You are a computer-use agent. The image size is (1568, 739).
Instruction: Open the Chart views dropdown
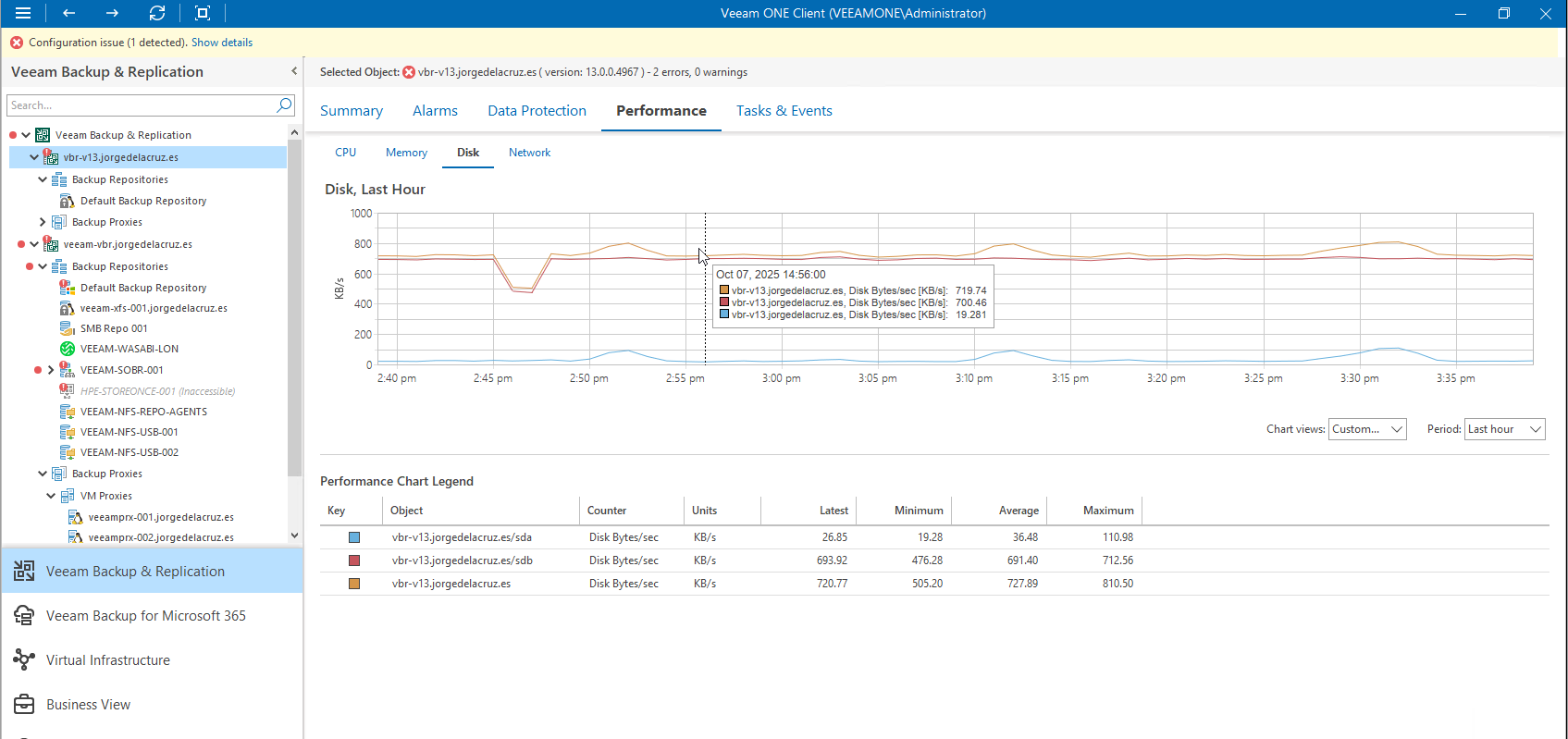[1366, 429]
